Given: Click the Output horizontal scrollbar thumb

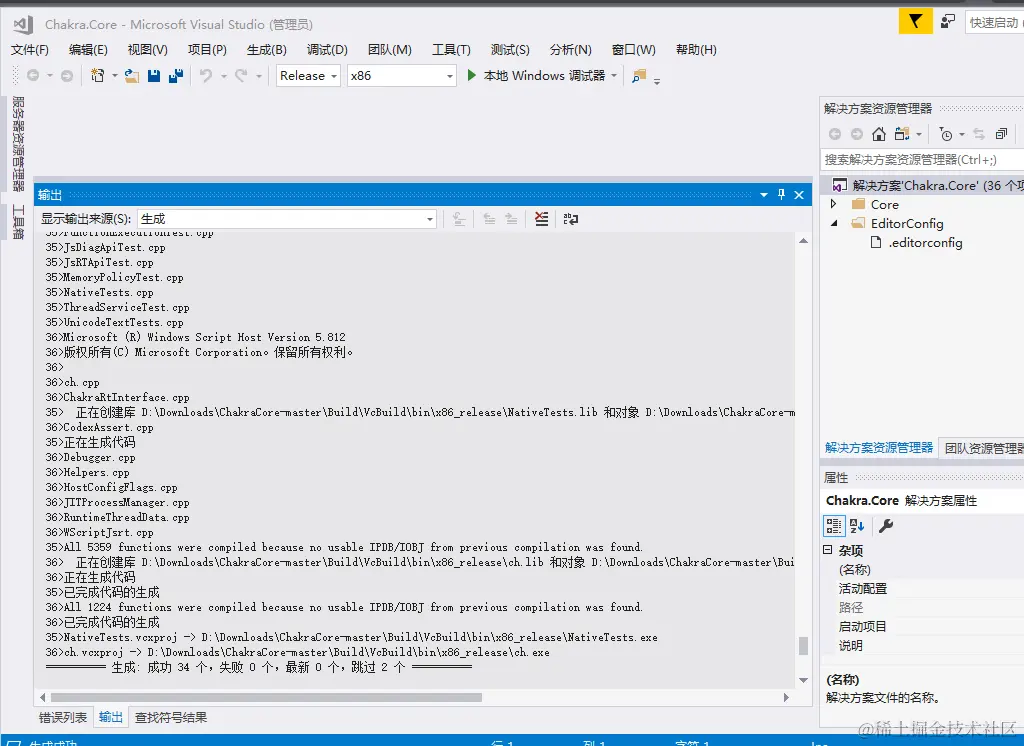Looking at the screenshot, I should 266,698.
